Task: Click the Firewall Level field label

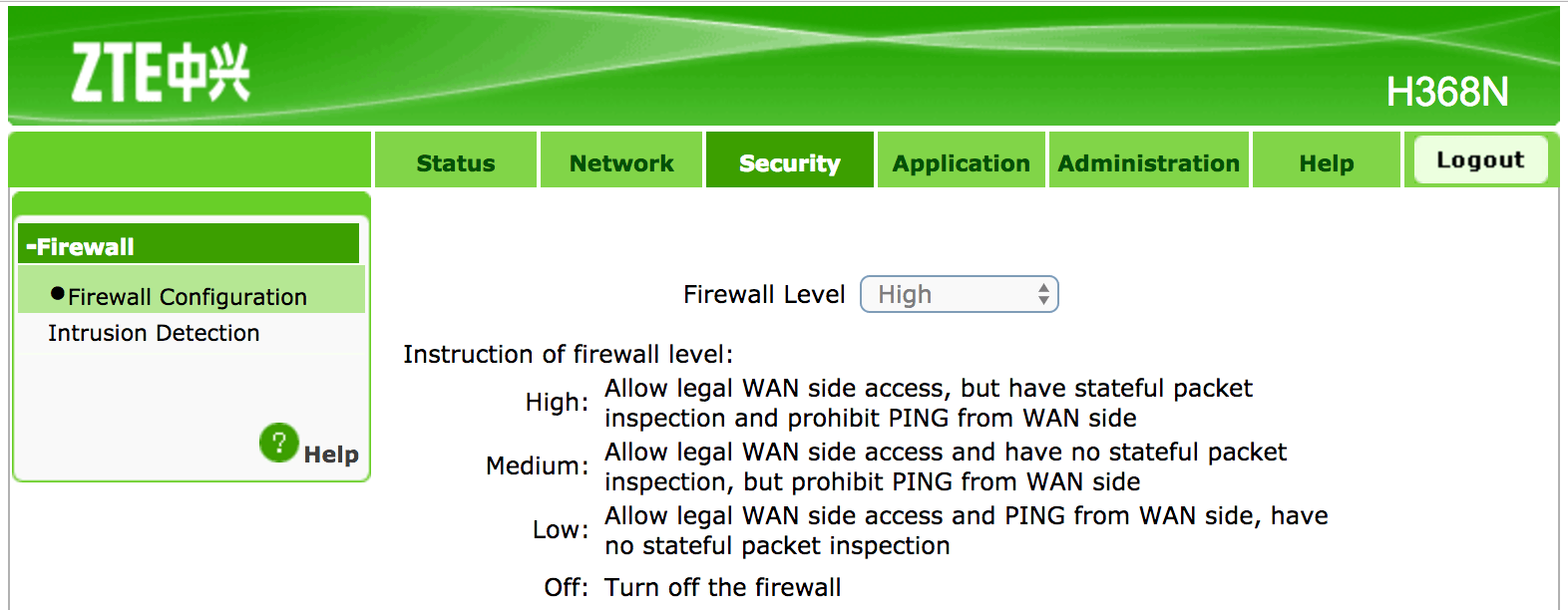Action: coord(764,295)
